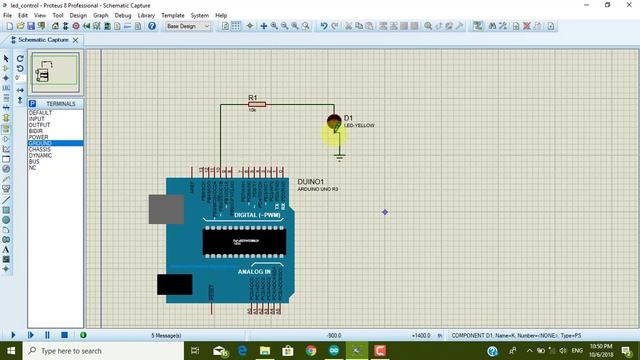Click the binoculars search-and-tag icon
The width and height of the screenshot is (640, 360).
coord(492,26)
